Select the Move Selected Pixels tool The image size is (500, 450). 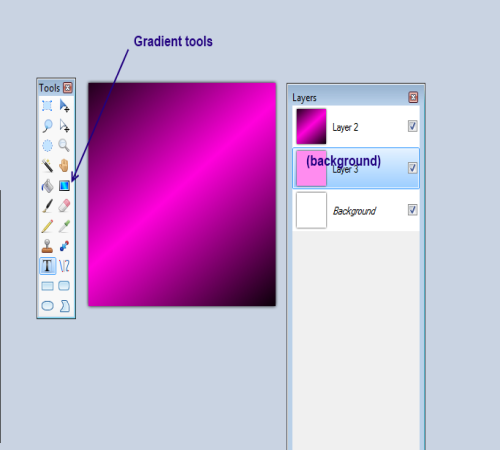pos(64,106)
